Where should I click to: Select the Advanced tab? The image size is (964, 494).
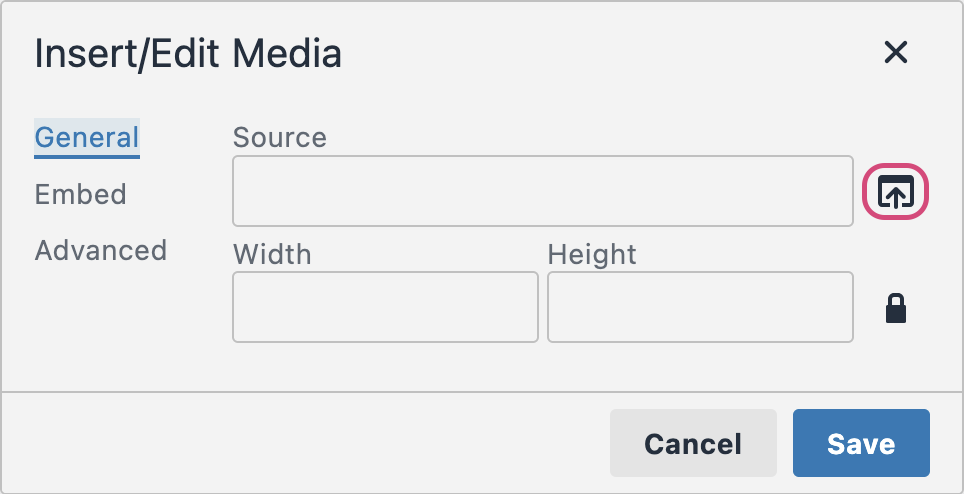coord(101,250)
